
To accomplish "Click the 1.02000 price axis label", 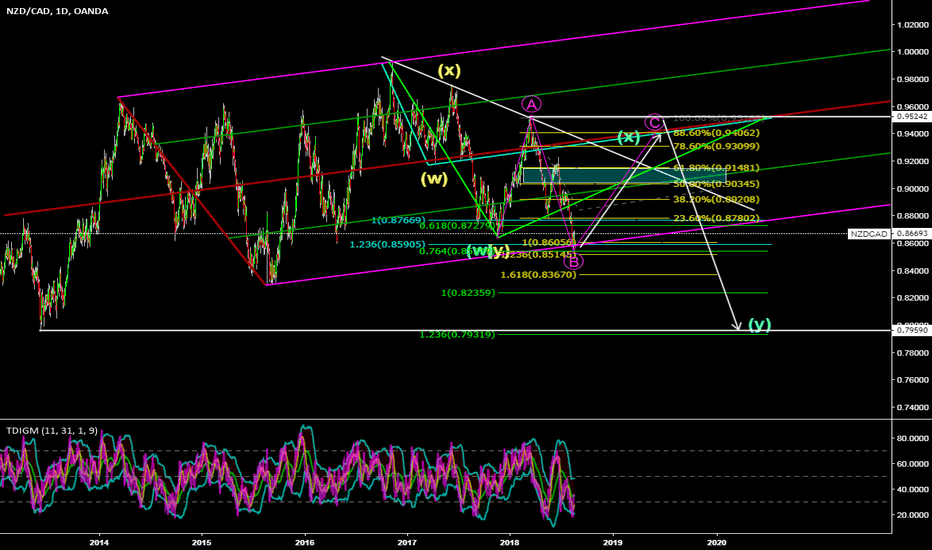I will click(x=913, y=25).
